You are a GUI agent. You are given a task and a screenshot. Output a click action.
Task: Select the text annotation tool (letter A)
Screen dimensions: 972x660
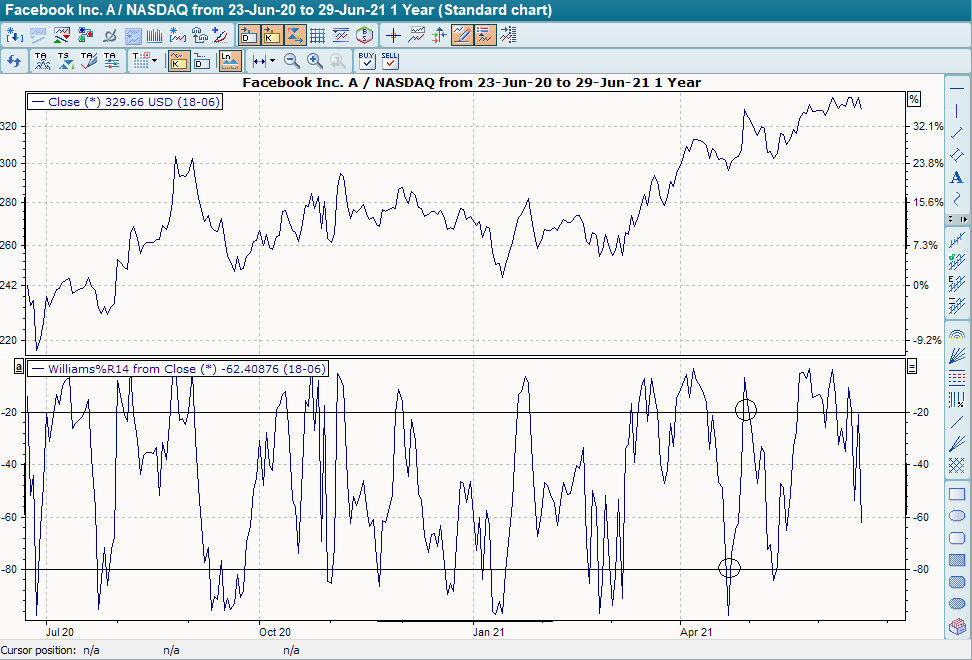(957, 177)
